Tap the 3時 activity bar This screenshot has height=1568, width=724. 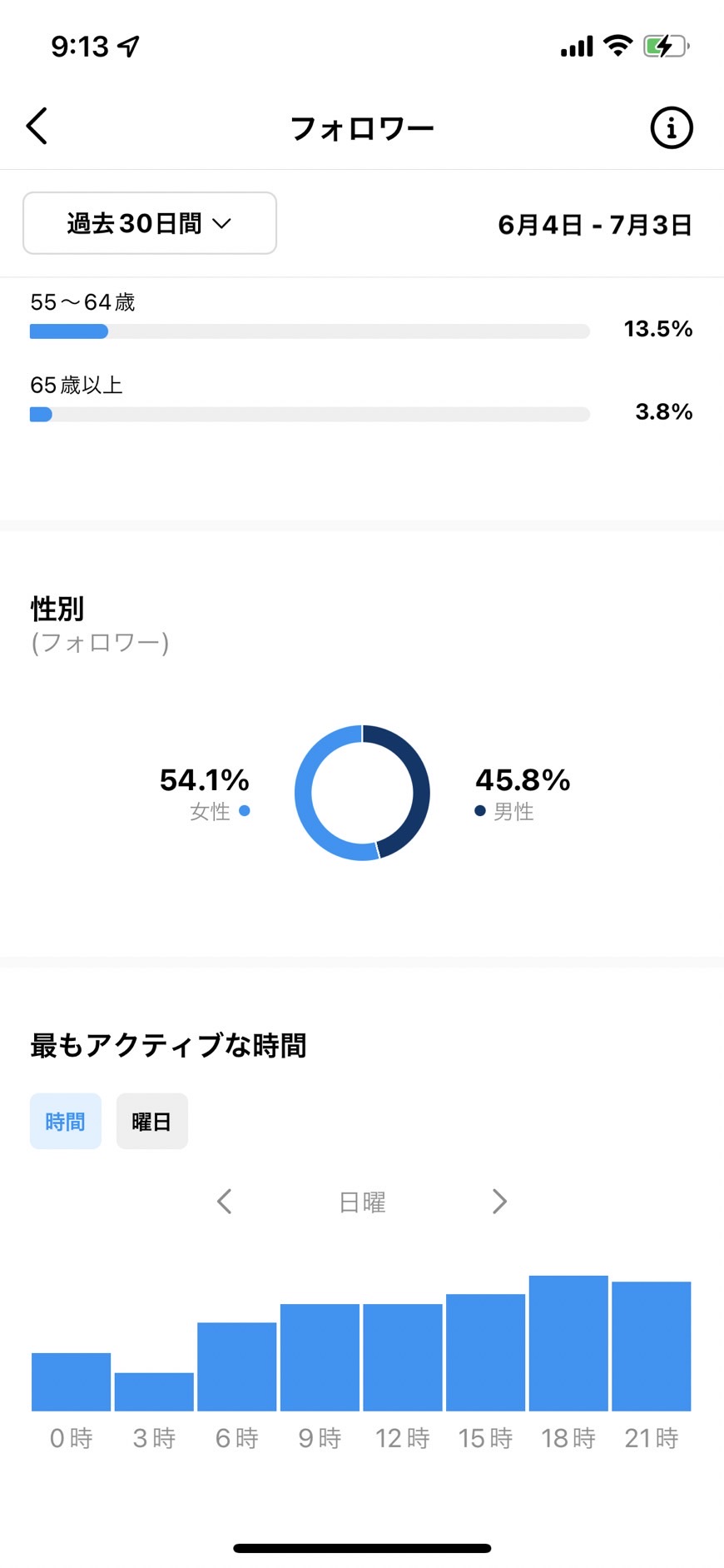(154, 1391)
